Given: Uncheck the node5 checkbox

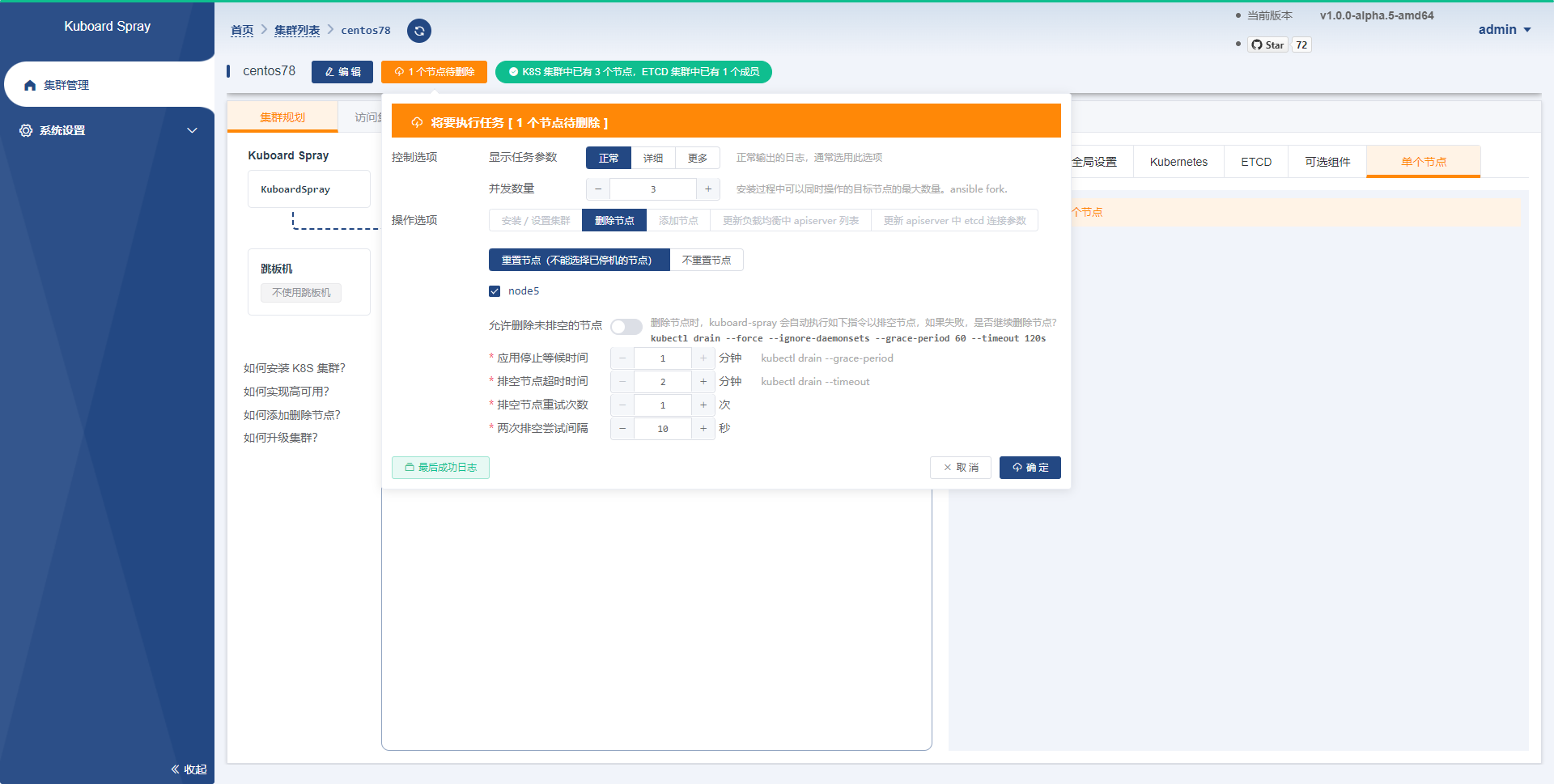Looking at the screenshot, I should [495, 291].
